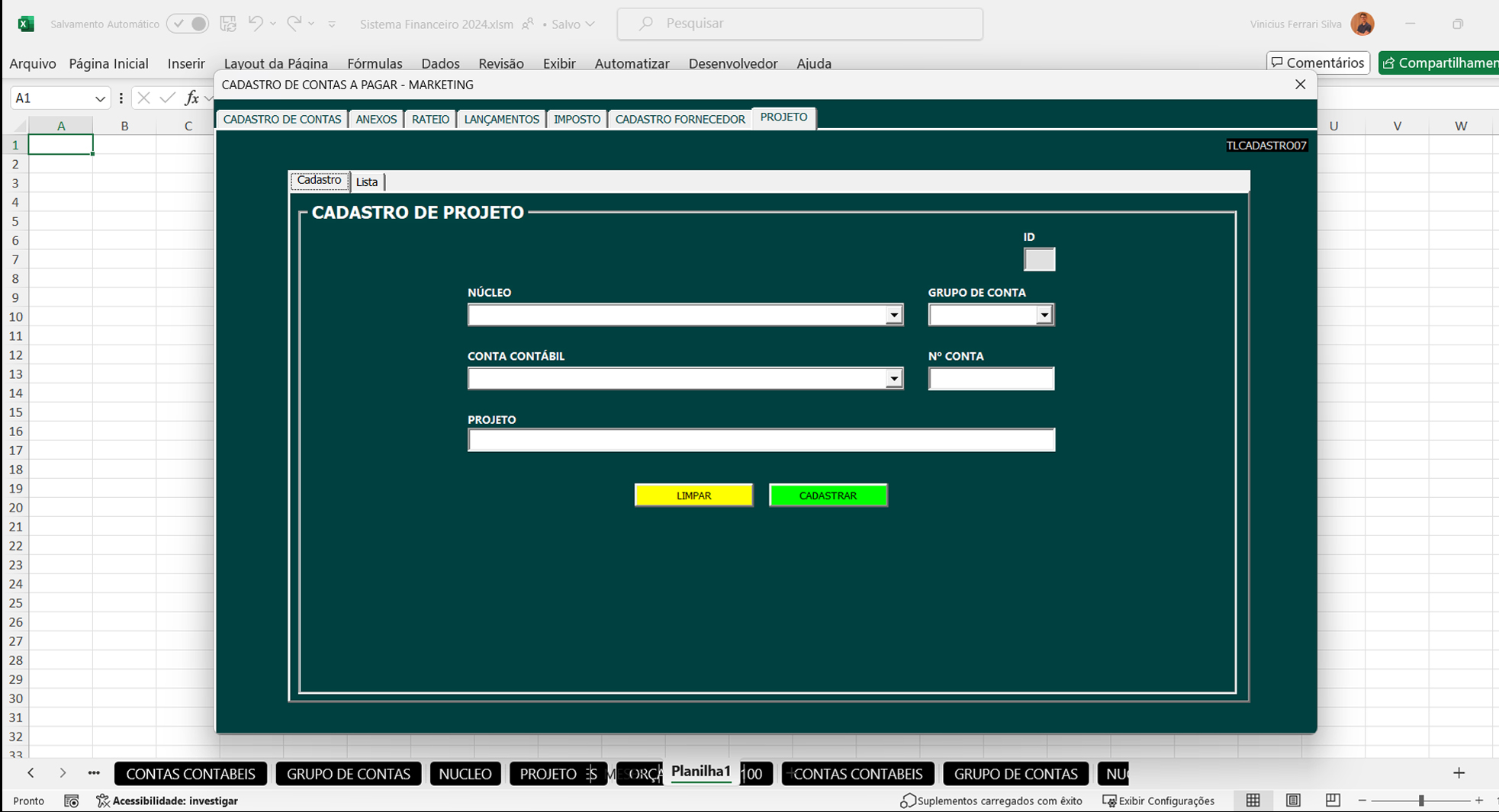This screenshot has width=1499, height=812.
Task: Open the Undo history dropdown arrow
Action: point(273,24)
